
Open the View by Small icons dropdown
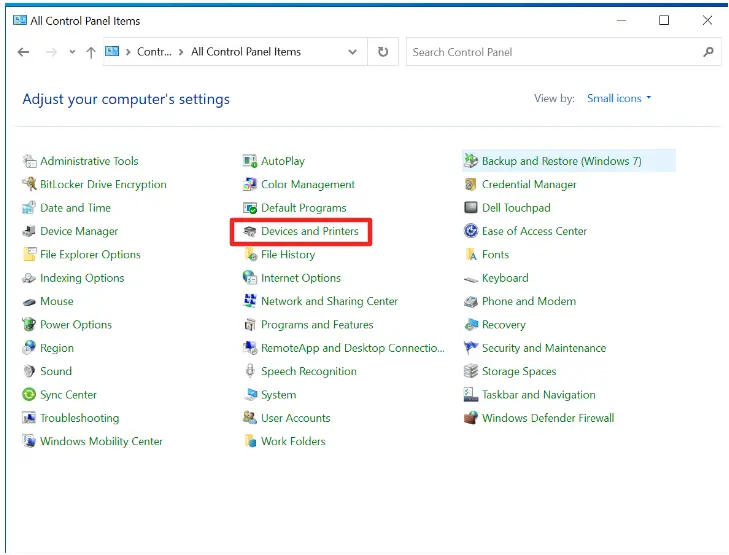click(x=619, y=99)
